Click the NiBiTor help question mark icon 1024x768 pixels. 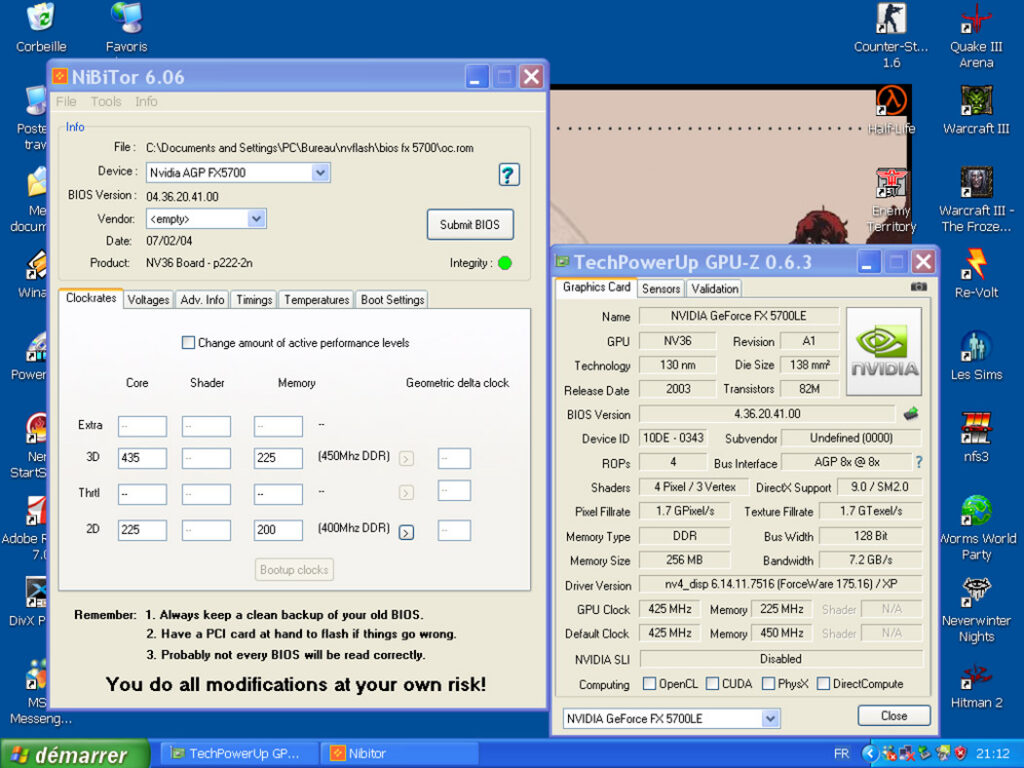[509, 174]
